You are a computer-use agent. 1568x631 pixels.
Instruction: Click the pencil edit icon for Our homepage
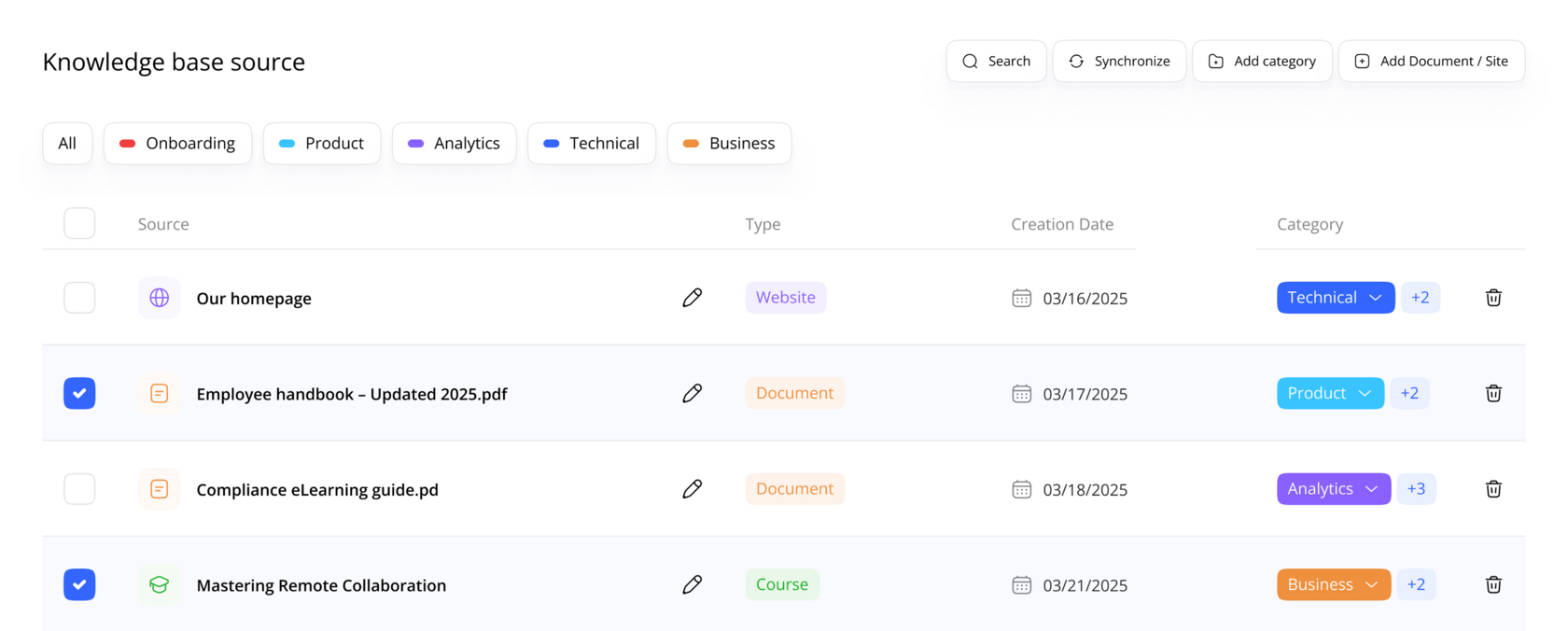point(692,298)
